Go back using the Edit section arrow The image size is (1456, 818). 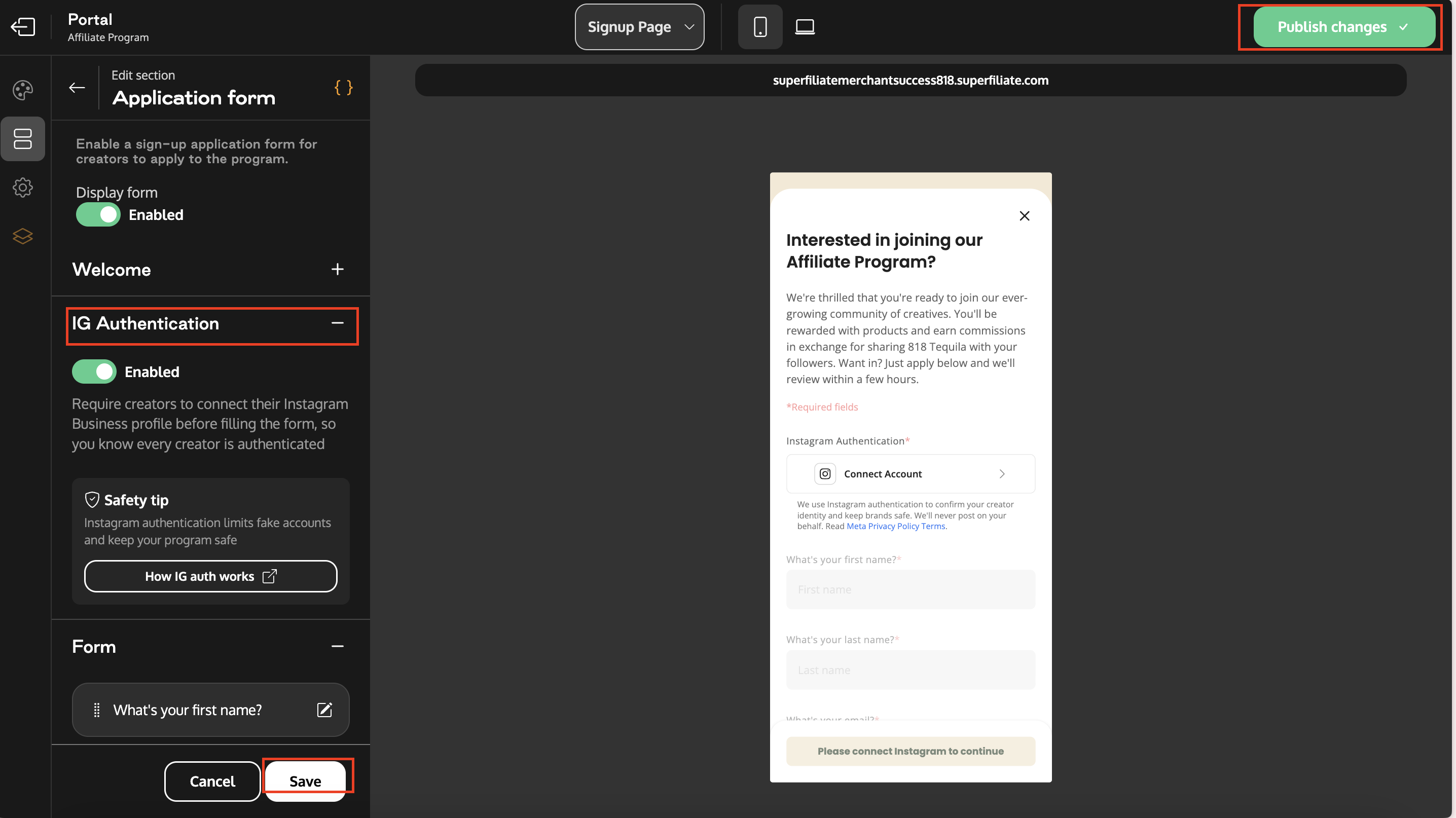click(77, 88)
